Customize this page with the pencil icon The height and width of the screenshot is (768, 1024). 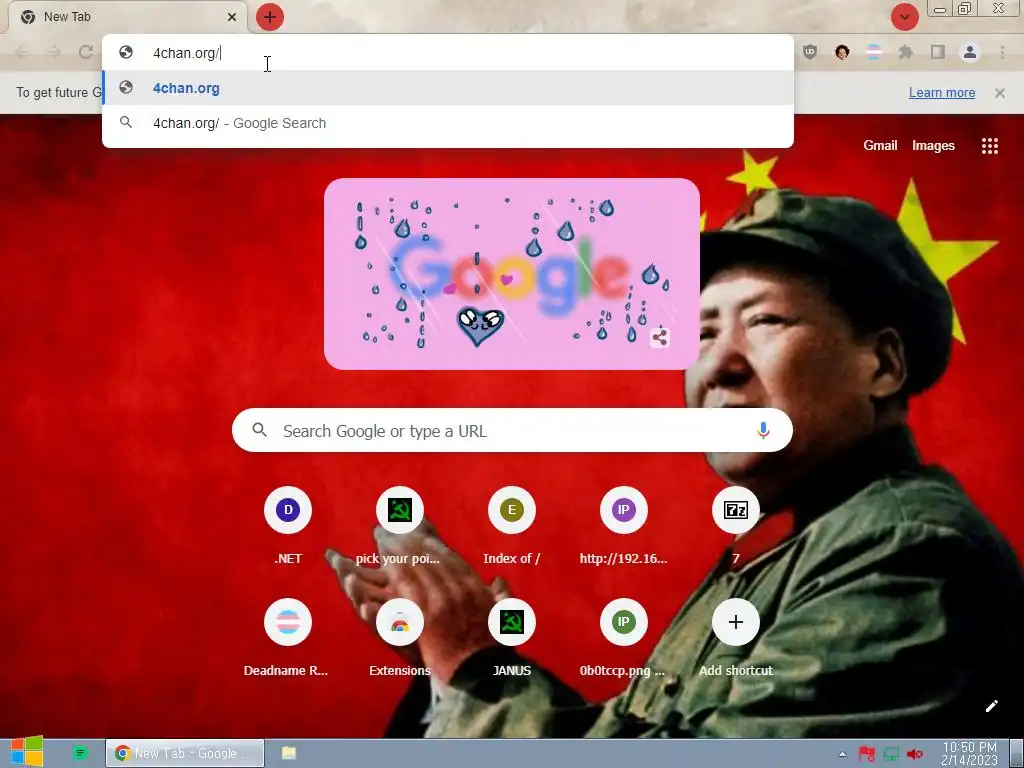pos(992,706)
